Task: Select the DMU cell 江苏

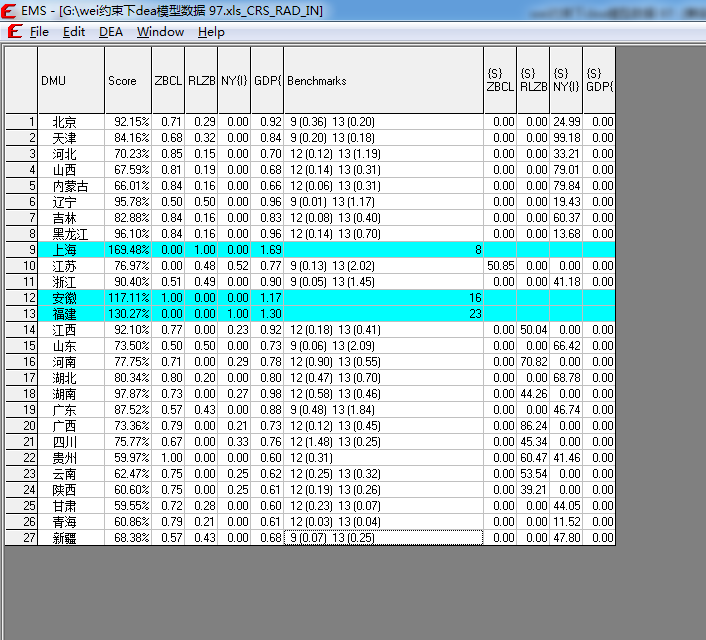Action: pyautogui.click(x=71, y=266)
